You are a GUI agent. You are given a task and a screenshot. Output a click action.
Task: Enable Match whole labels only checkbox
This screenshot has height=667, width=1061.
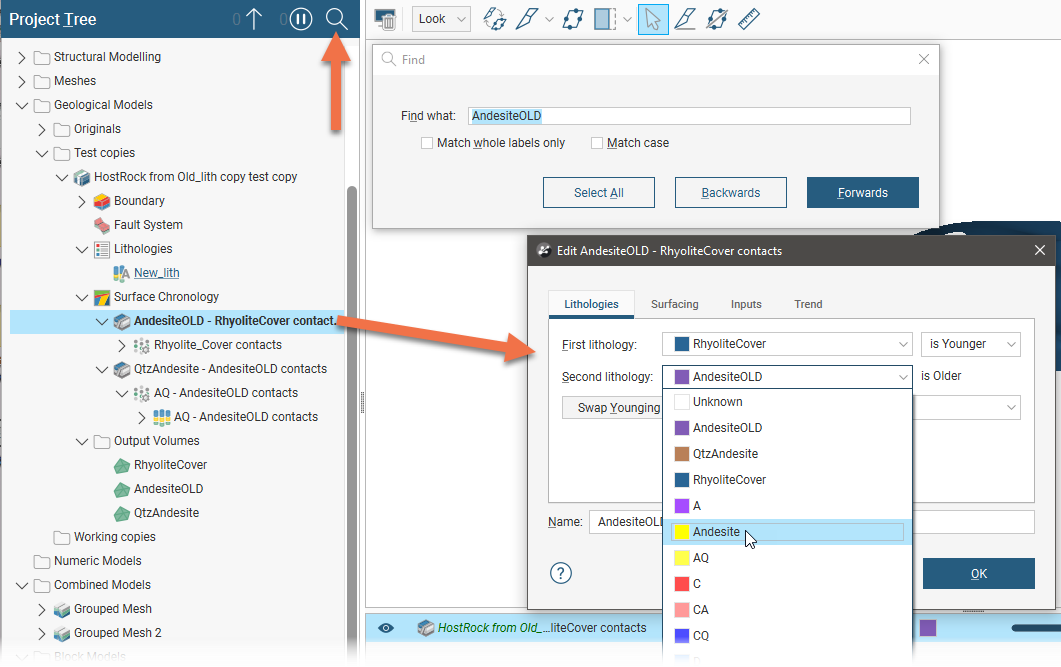(427, 143)
